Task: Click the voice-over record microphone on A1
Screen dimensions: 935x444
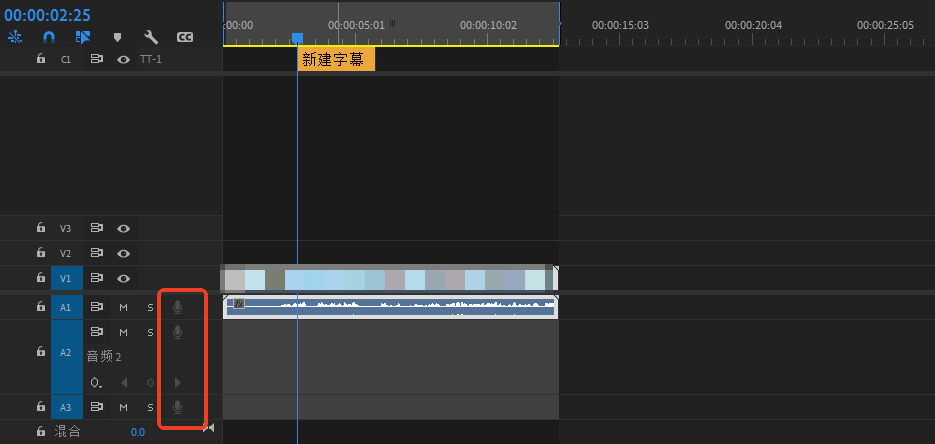Action: [x=177, y=307]
